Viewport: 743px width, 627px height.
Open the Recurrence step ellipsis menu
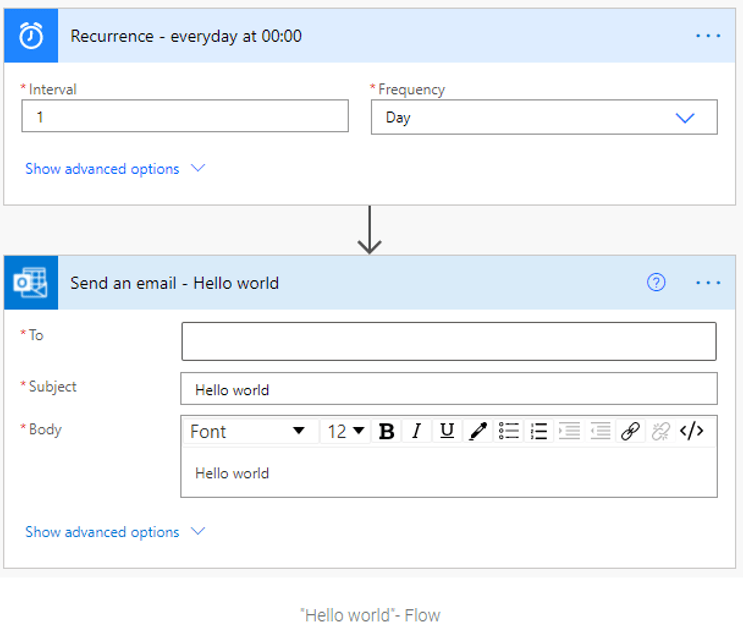708,36
